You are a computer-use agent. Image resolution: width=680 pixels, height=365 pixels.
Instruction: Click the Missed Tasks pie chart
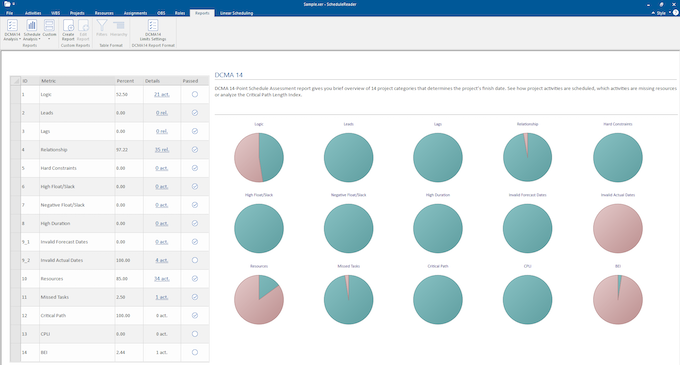[x=349, y=300]
